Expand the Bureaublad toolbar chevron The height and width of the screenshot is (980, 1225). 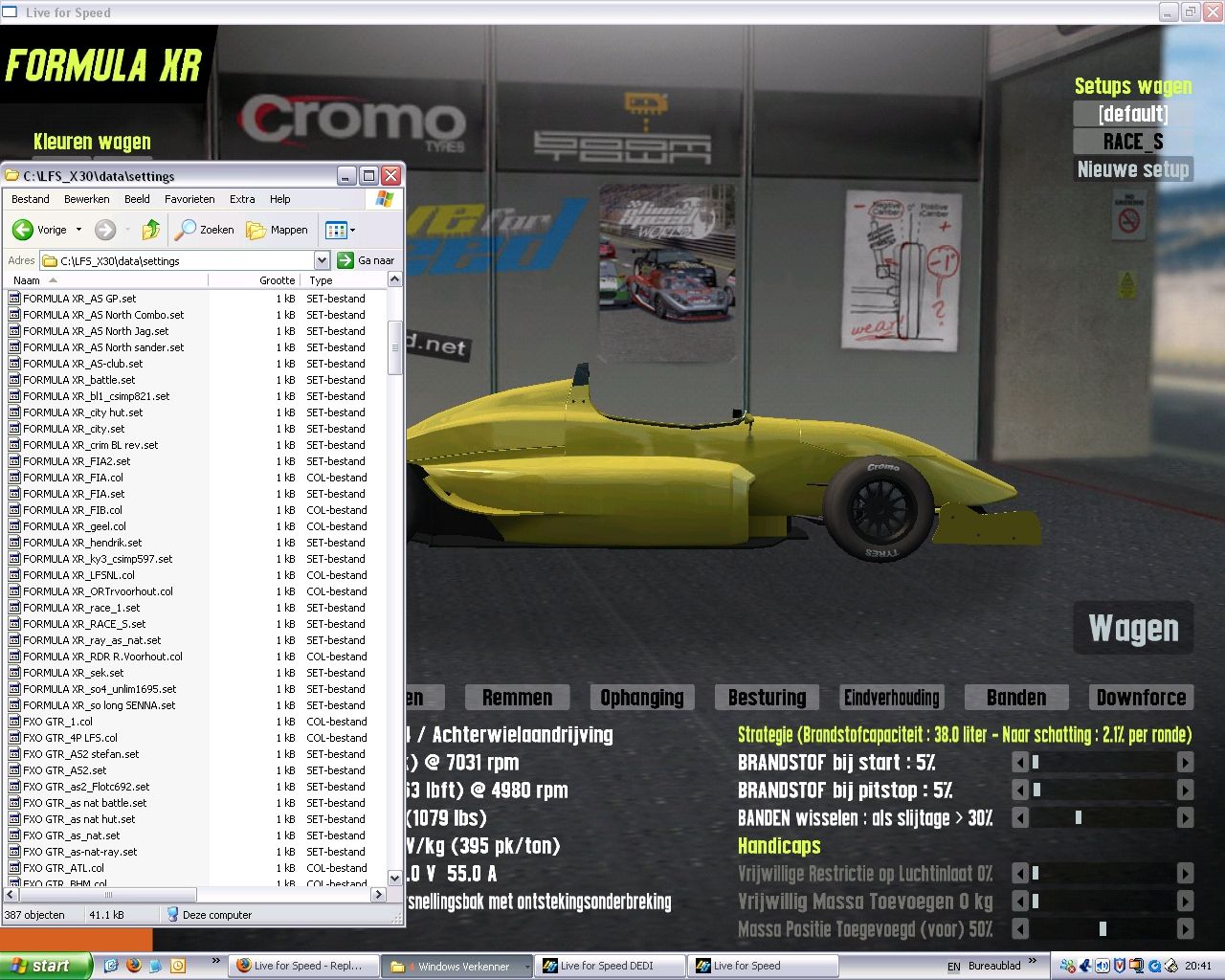(x=1032, y=961)
